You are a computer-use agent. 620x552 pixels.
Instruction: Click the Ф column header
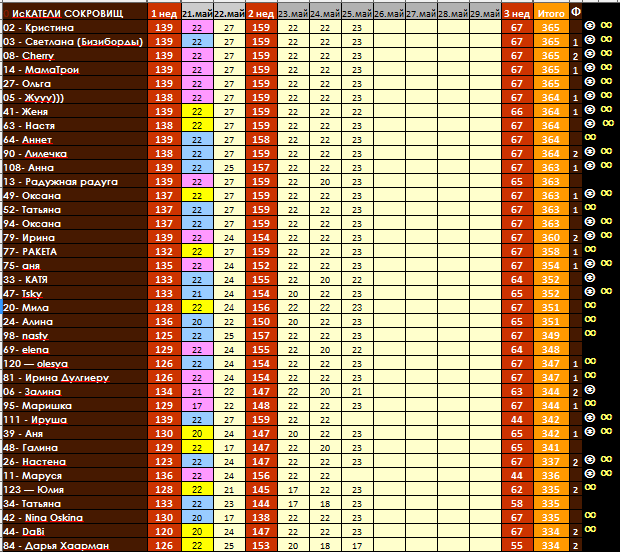point(576,12)
